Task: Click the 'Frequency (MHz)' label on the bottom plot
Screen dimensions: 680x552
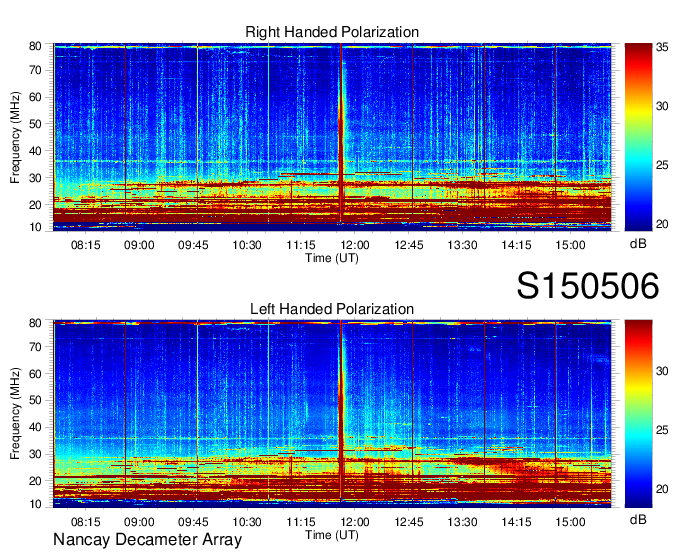Action: pyautogui.click(x=15, y=414)
